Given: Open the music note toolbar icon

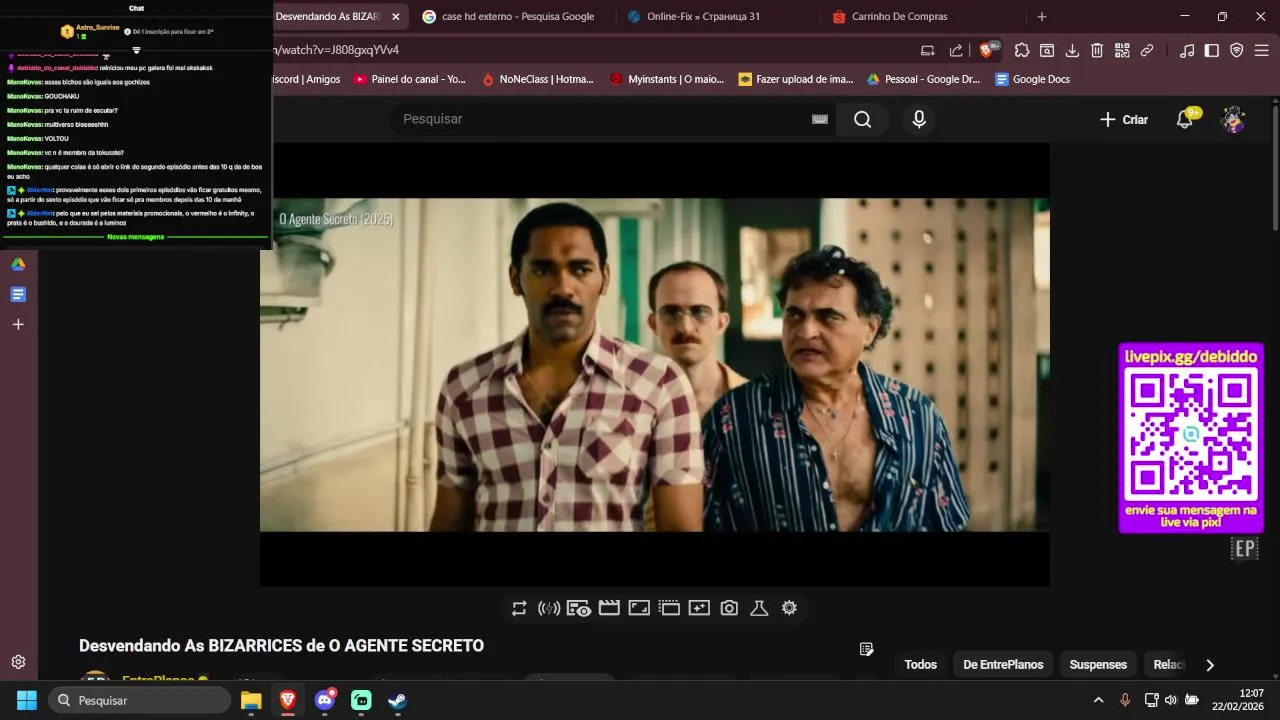Looking at the screenshot, I should [x=1187, y=50].
